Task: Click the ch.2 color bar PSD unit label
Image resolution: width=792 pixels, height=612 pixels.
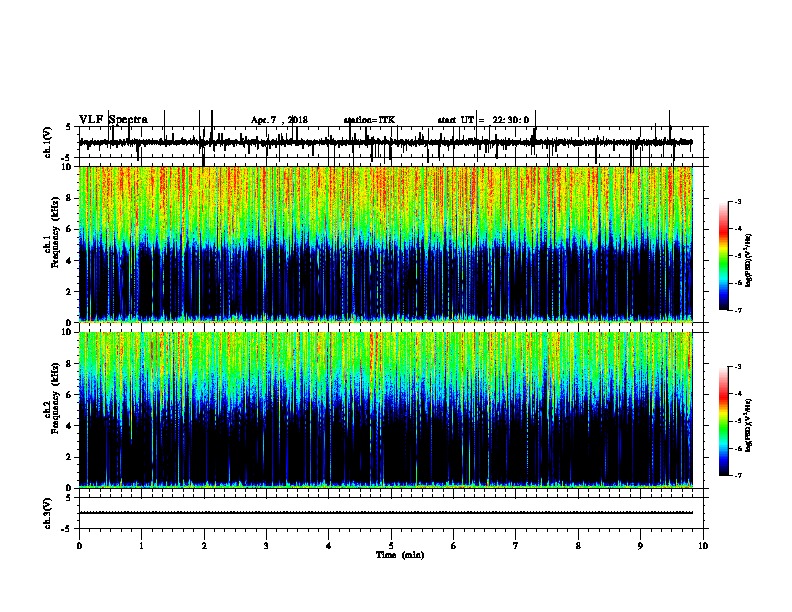Action: [x=748, y=426]
